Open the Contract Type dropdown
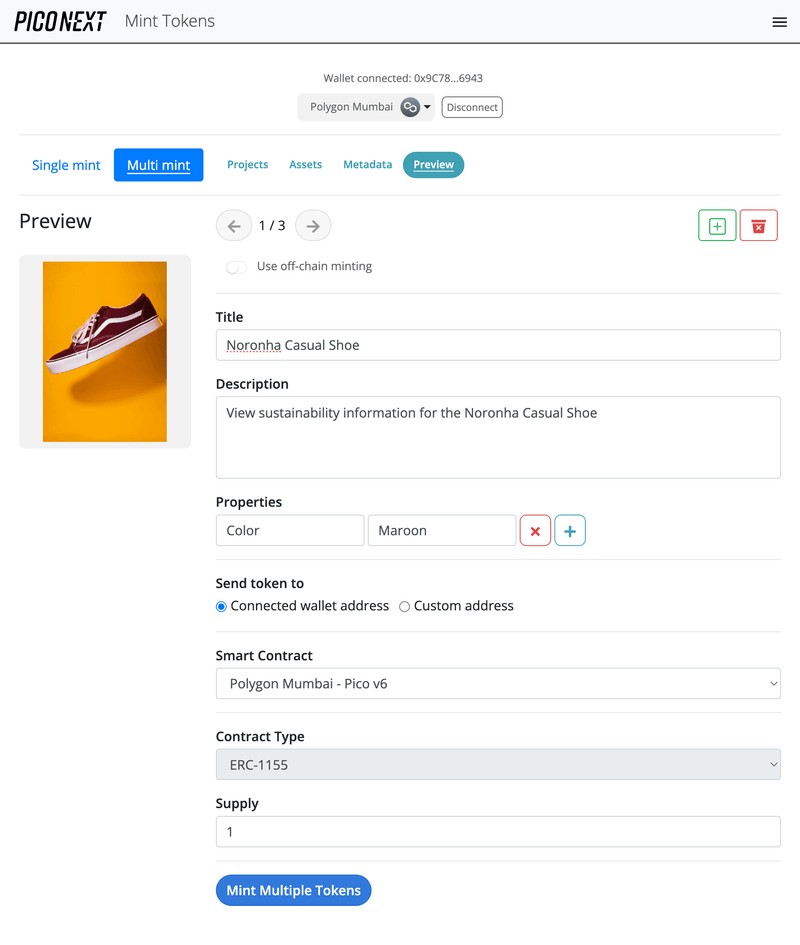This screenshot has width=800, height=945. pyautogui.click(x=498, y=765)
